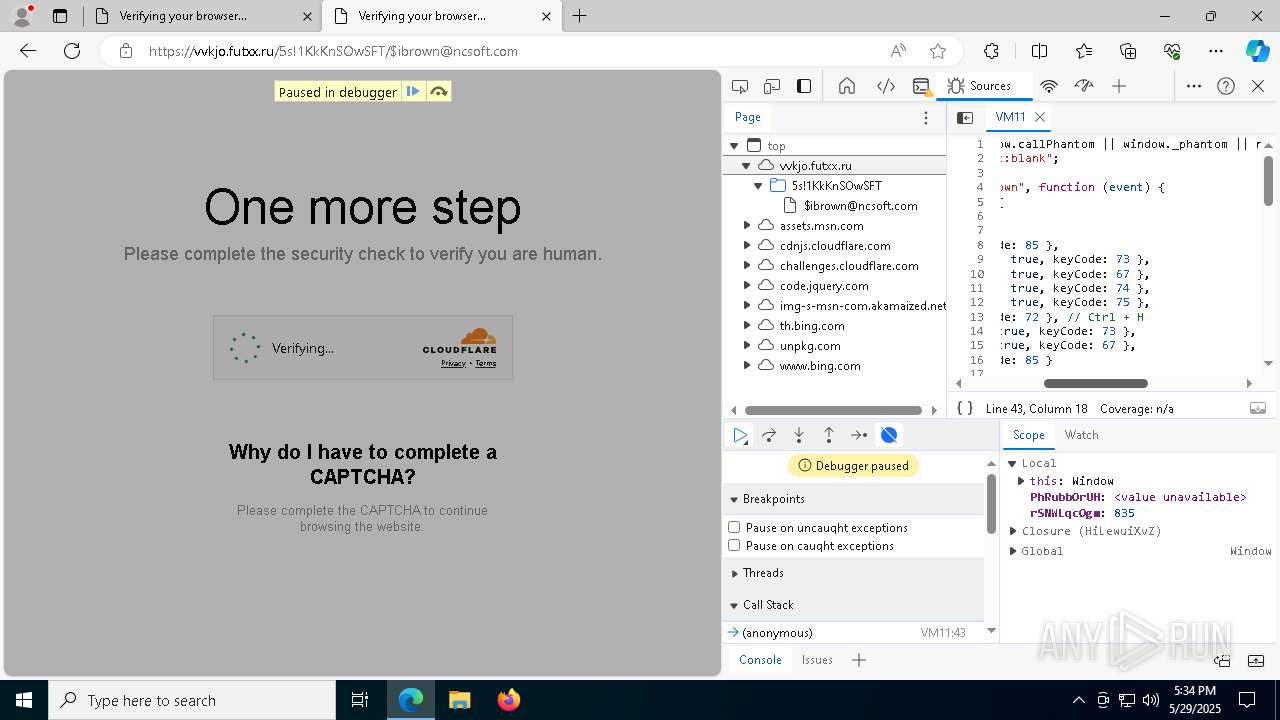
Task: Open a new browser tab
Action: click(580, 16)
